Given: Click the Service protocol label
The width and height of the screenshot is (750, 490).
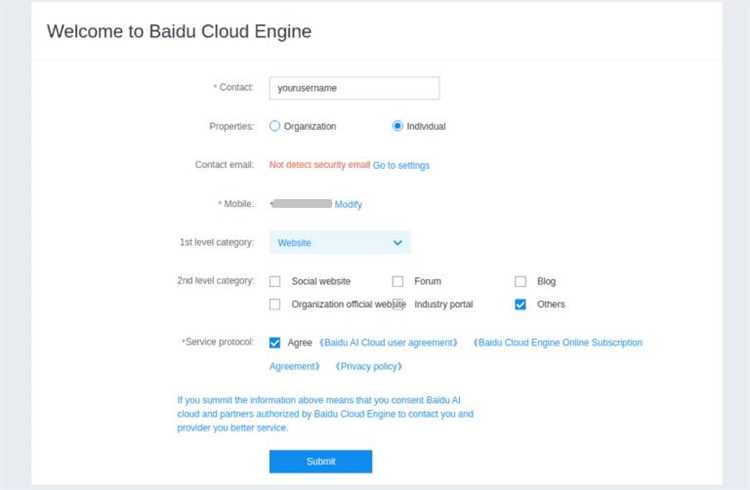Looking at the screenshot, I should click(x=218, y=342).
